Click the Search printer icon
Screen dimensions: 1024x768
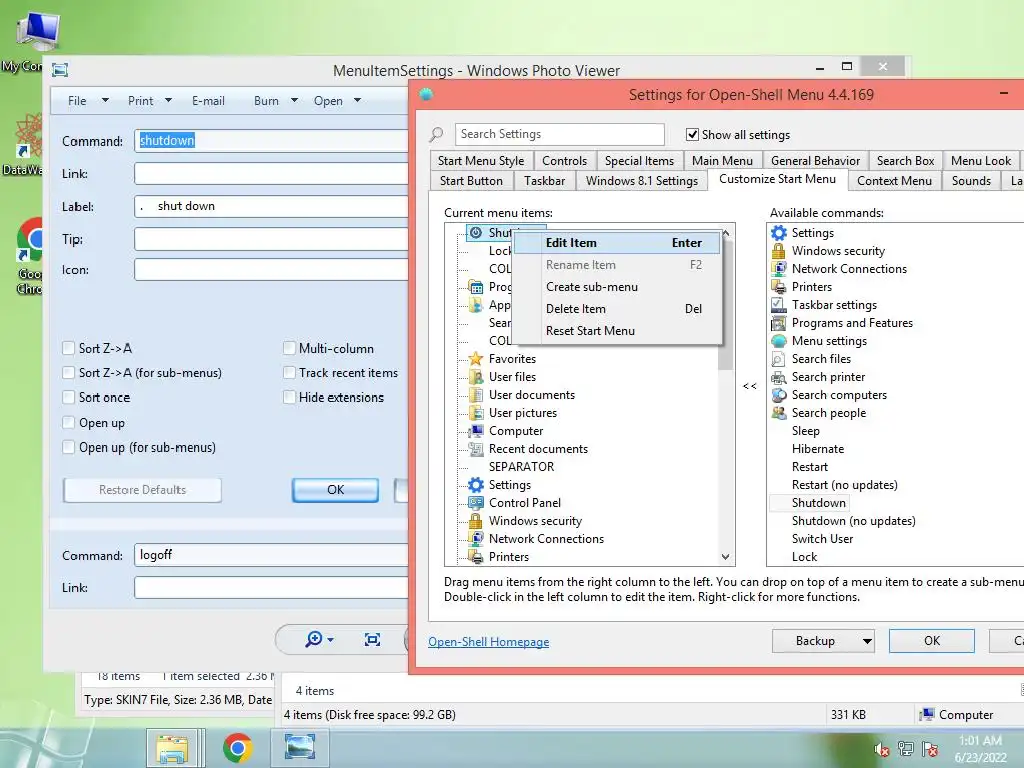(x=778, y=377)
